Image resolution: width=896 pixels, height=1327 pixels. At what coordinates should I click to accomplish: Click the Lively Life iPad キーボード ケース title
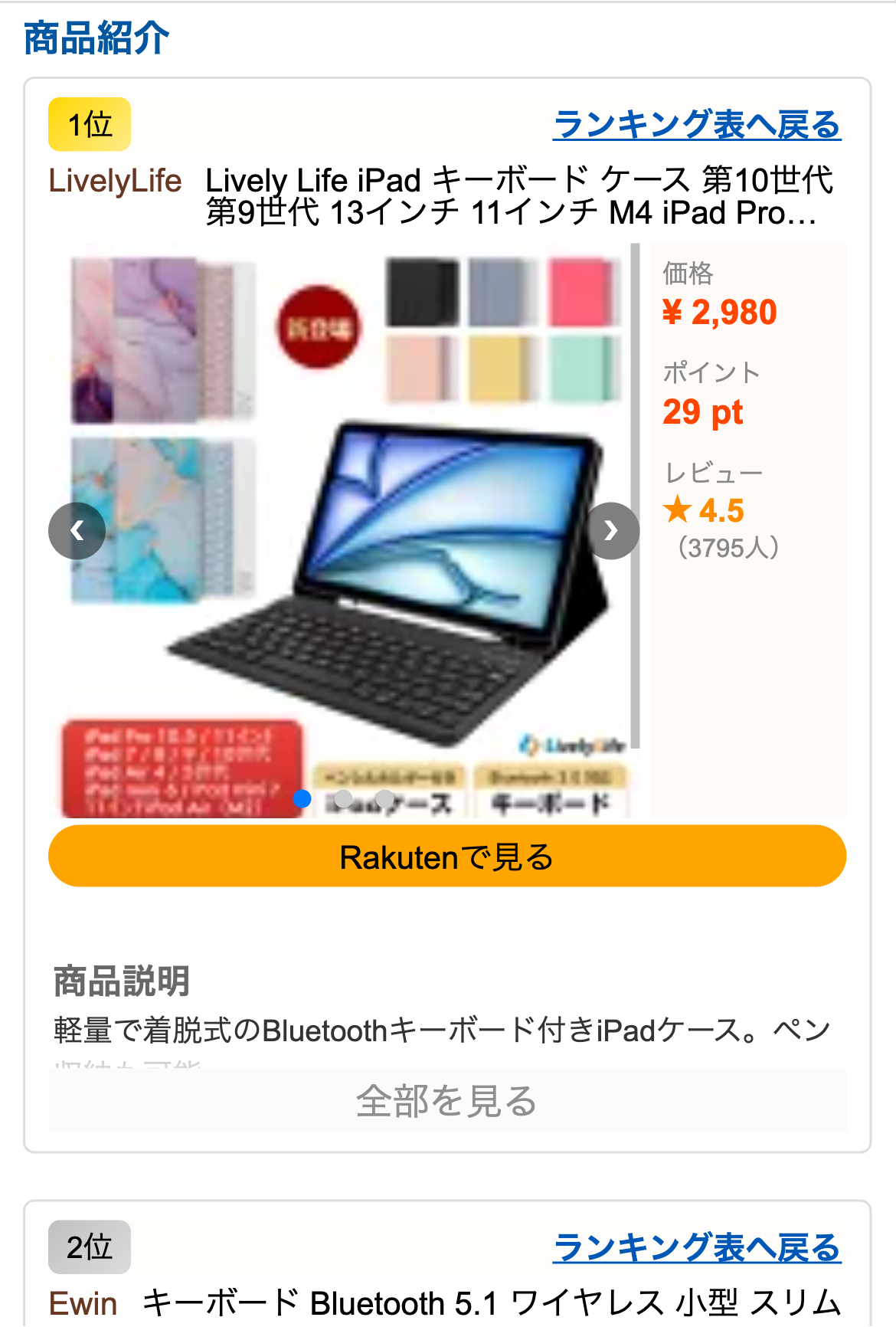point(519,196)
